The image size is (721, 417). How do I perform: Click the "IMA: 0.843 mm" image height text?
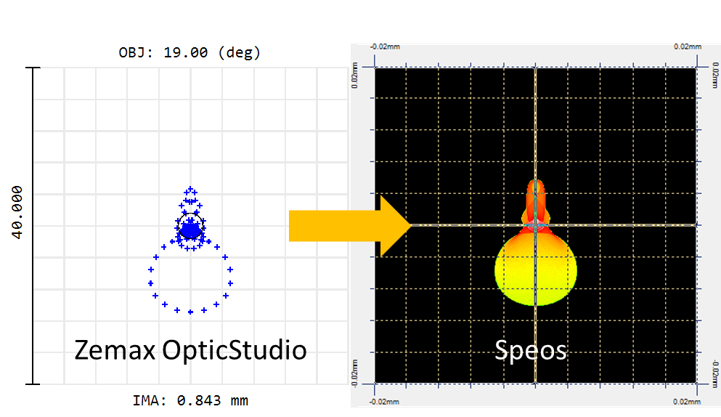click(x=190, y=400)
